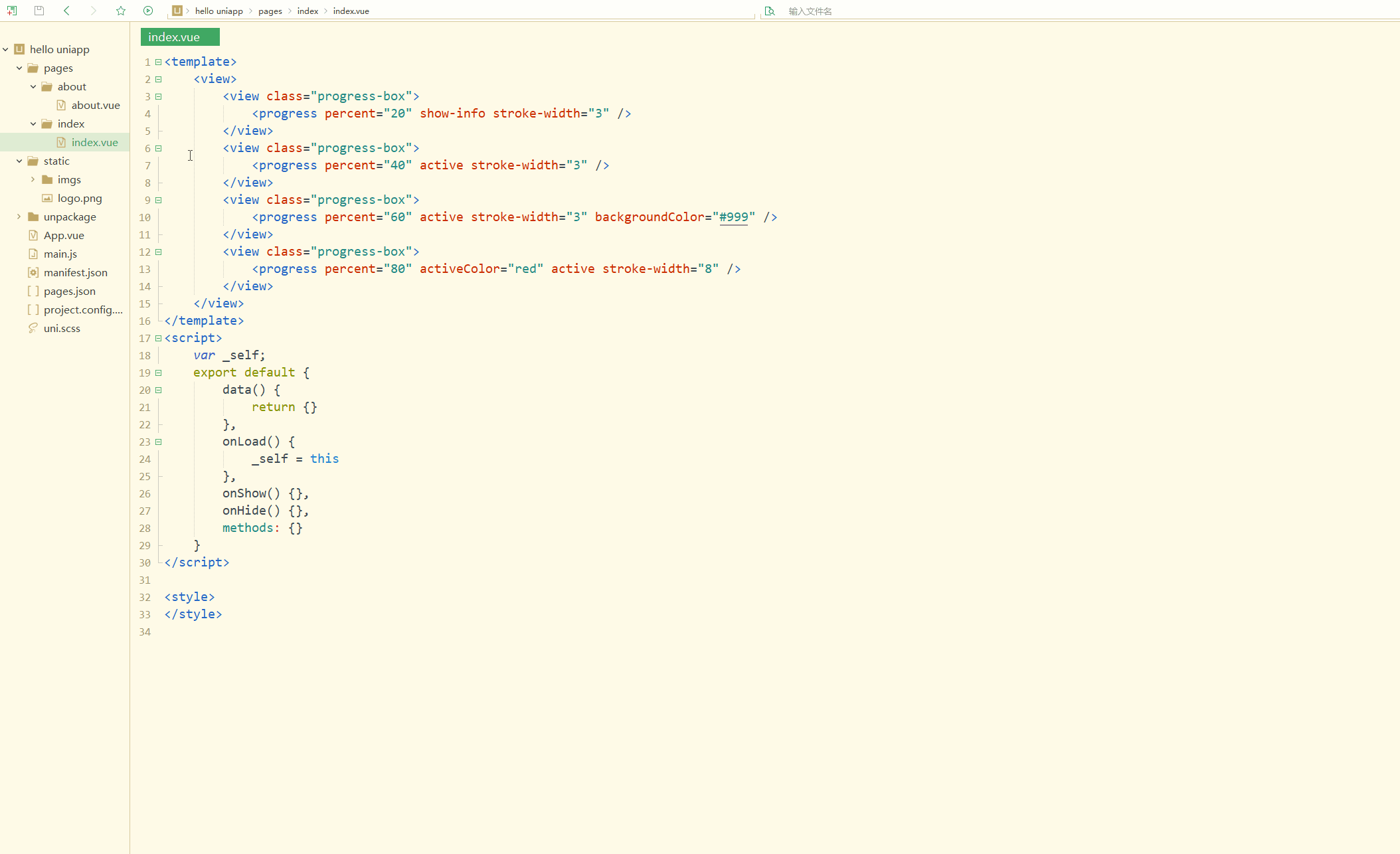Click the save icon in toolbar
This screenshot has width=1400, height=854.
(39, 11)
